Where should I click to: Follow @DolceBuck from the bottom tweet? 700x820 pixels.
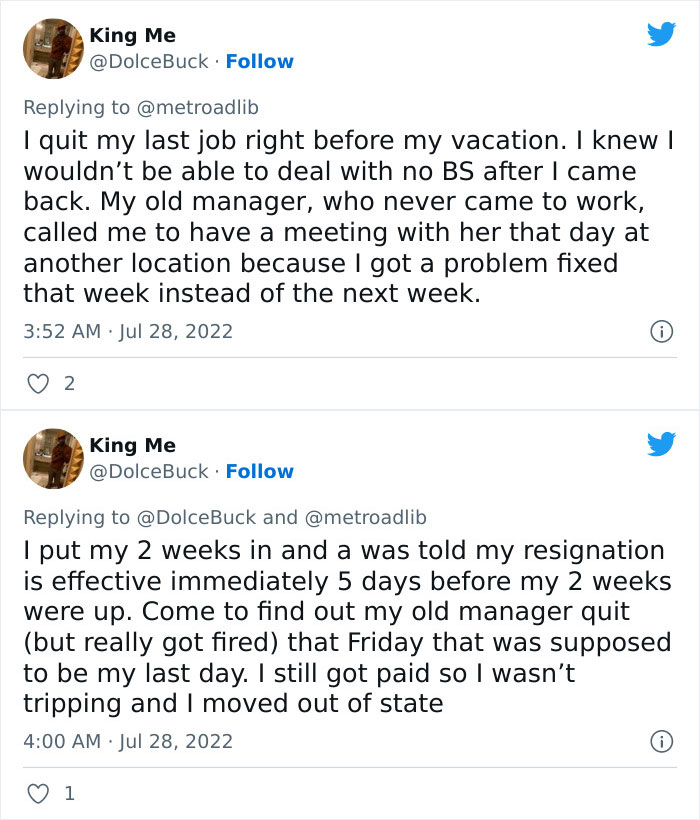260,471
